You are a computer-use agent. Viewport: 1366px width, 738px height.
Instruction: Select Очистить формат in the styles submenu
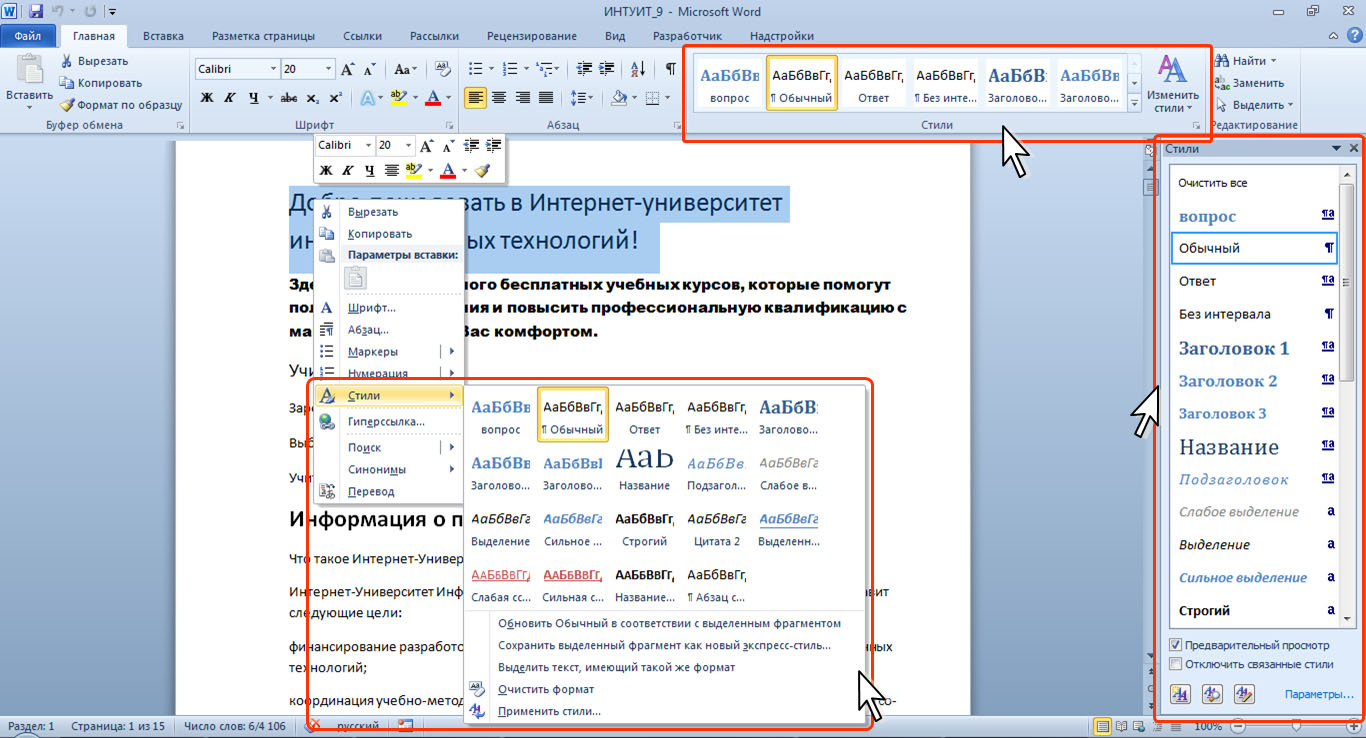[545, 690]
